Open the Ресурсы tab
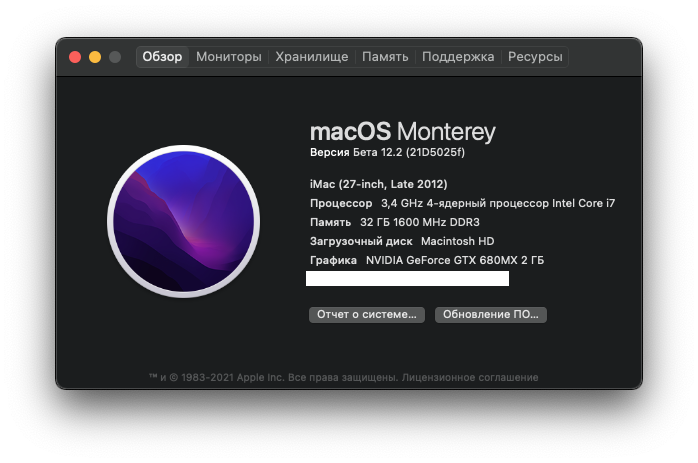The height and width of the screenshot is (463, 698). [535, 57]
